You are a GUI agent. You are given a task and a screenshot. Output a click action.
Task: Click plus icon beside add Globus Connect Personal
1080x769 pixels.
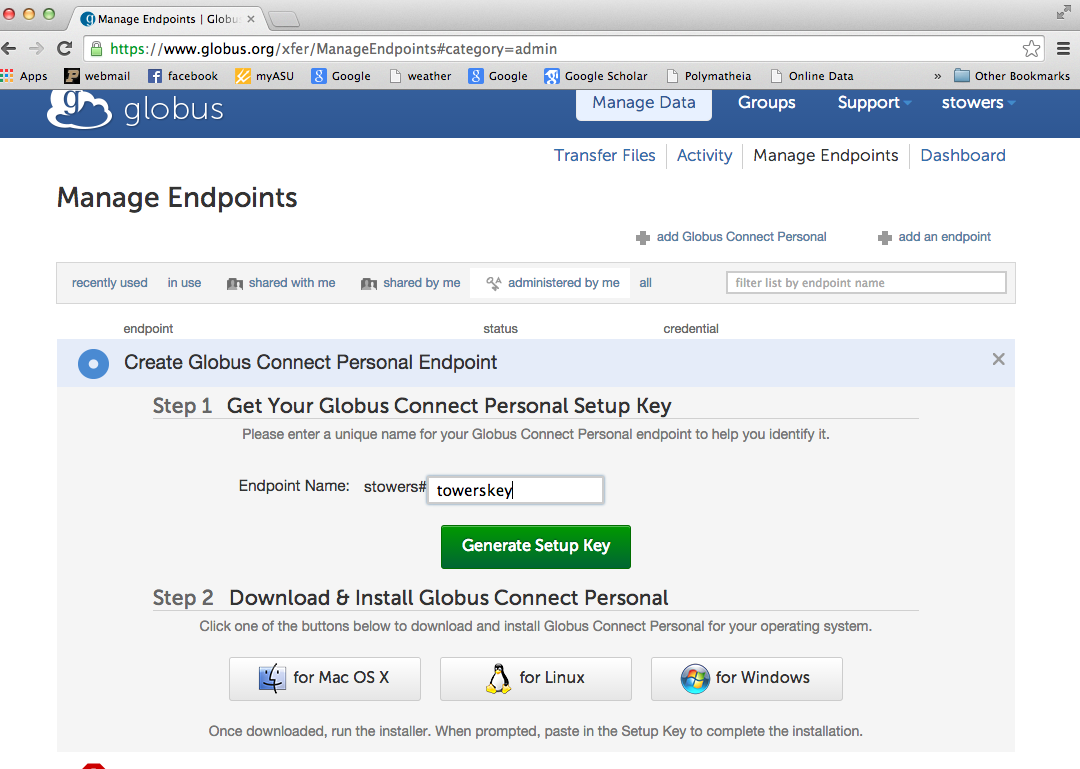(x=643, y=238)
